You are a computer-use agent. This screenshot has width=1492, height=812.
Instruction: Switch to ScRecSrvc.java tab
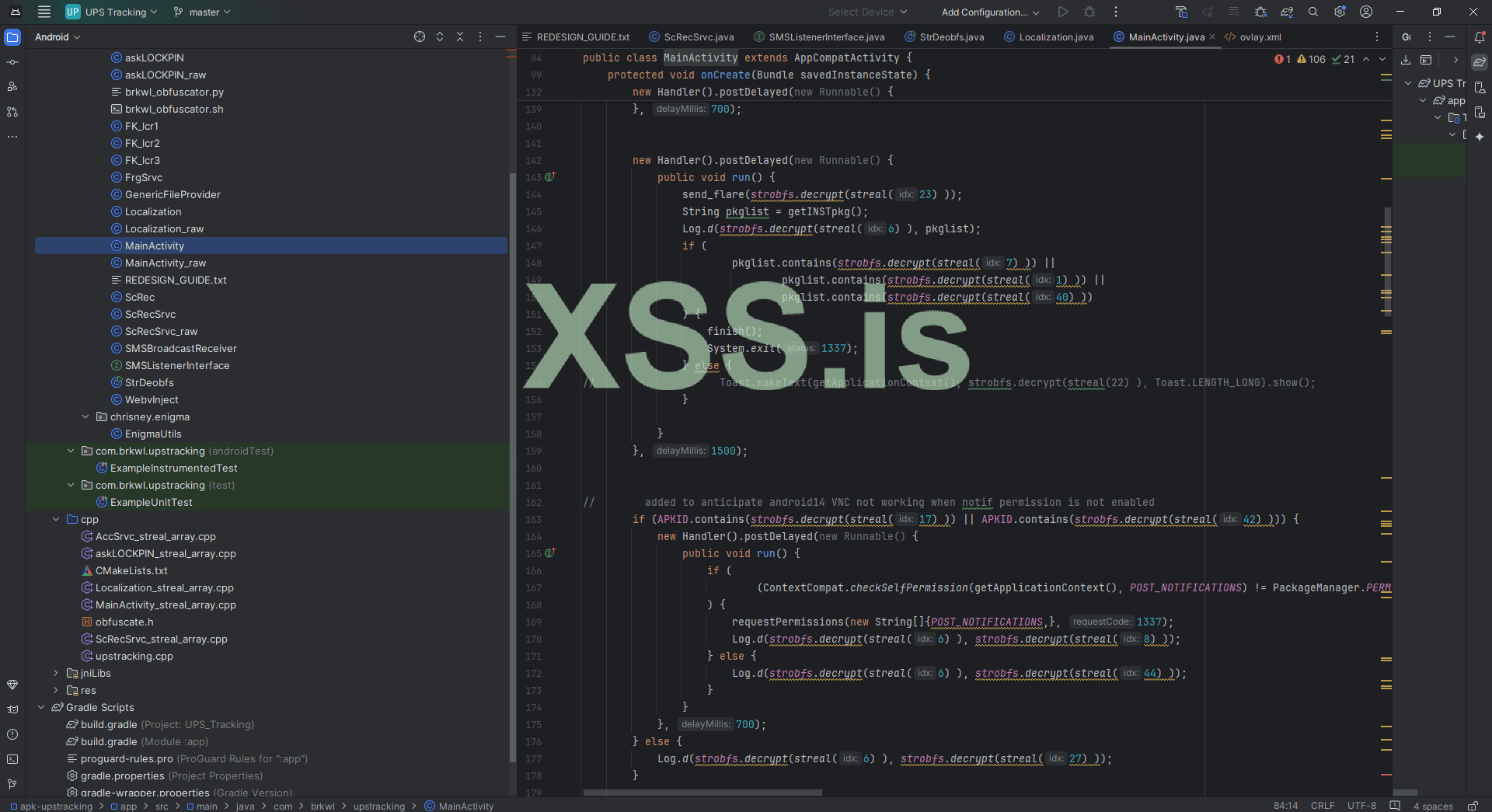[x=692, y=37]
